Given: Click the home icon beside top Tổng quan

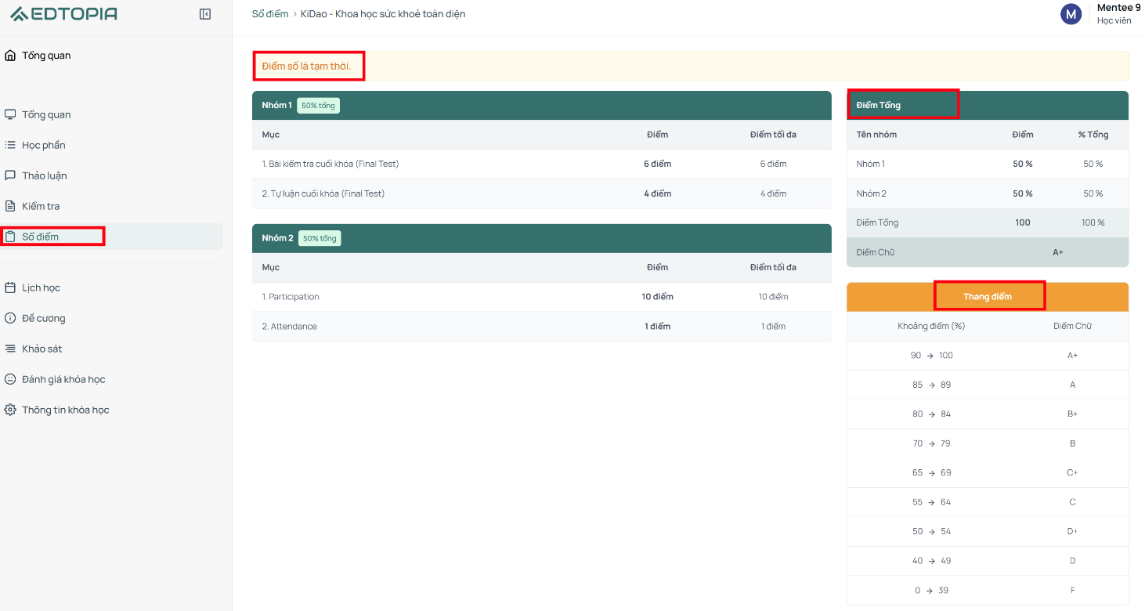Looking at the screenshot, I should [10, 55].
